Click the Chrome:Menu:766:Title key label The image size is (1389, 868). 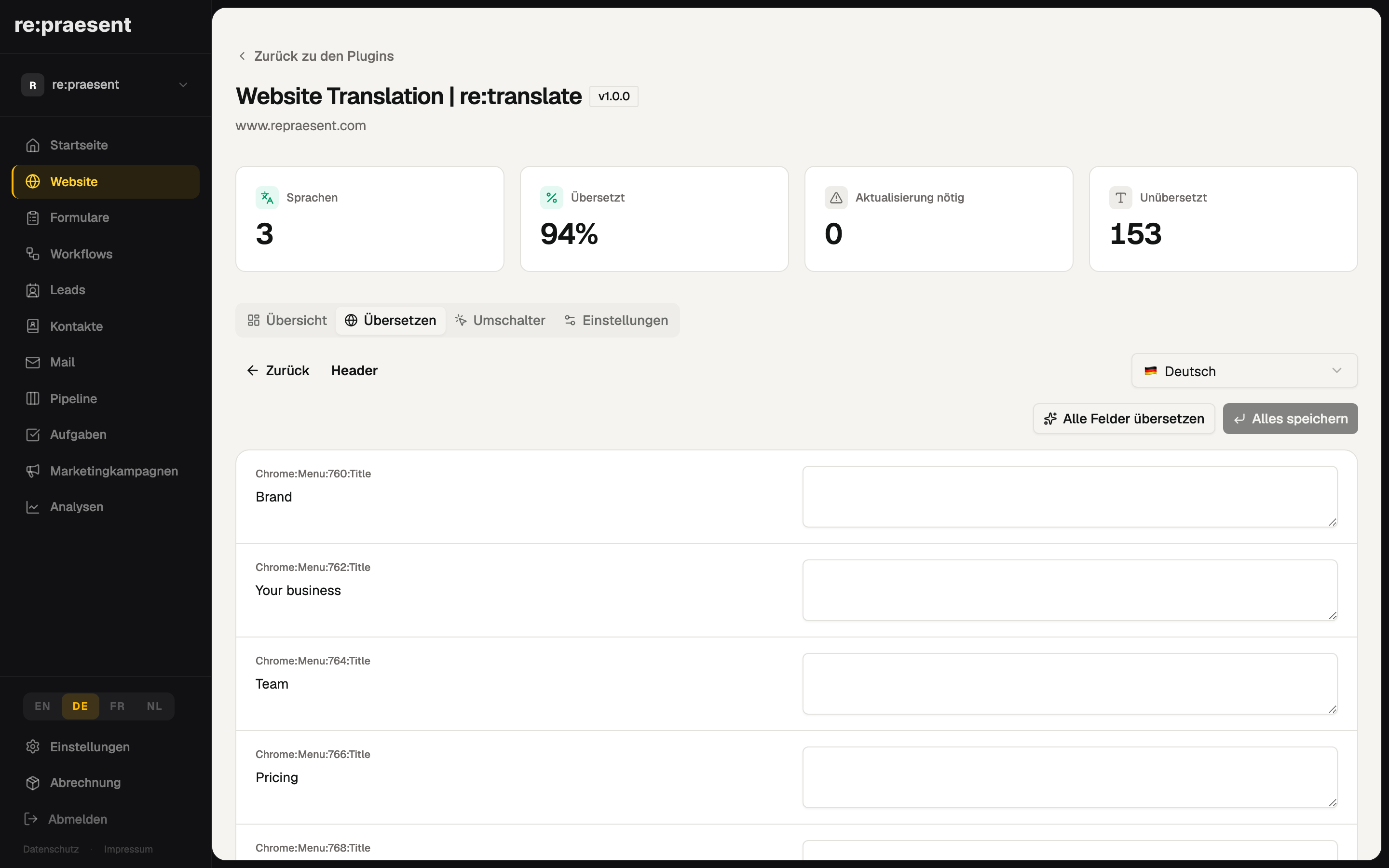point(313,754)
